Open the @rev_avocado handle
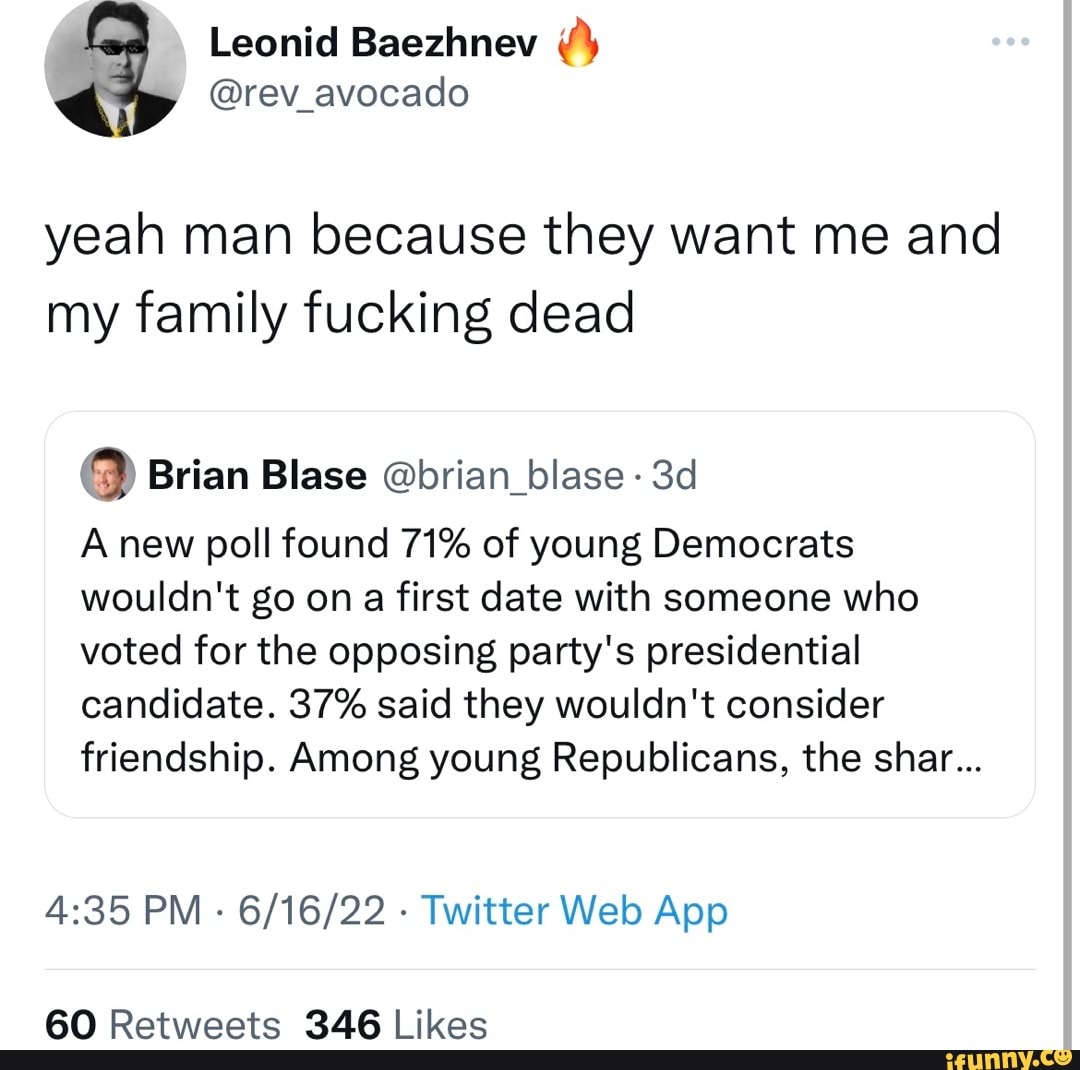Viewport: 1080px width, 1070px height. click(x=337, y=92)
